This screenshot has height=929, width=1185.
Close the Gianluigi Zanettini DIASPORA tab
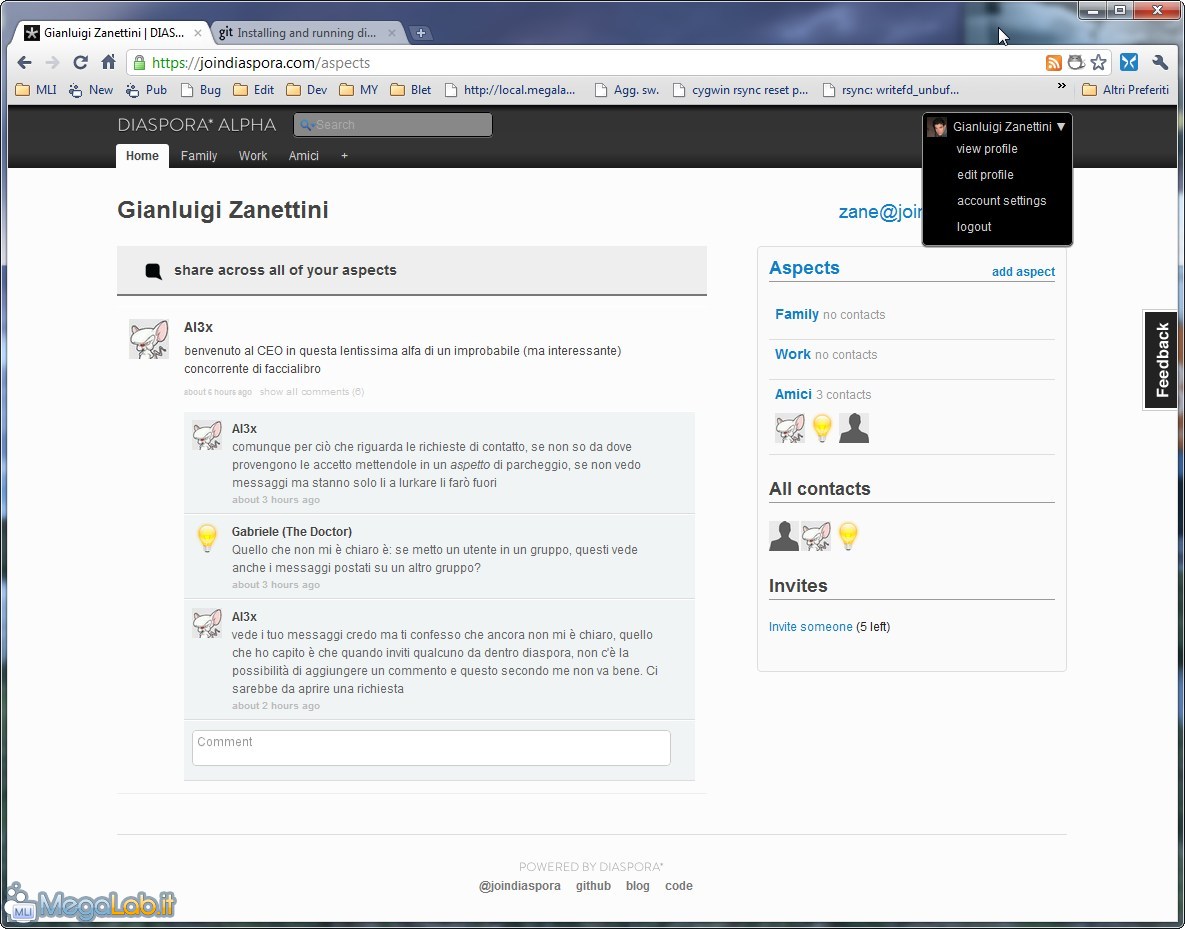(198, 33)
